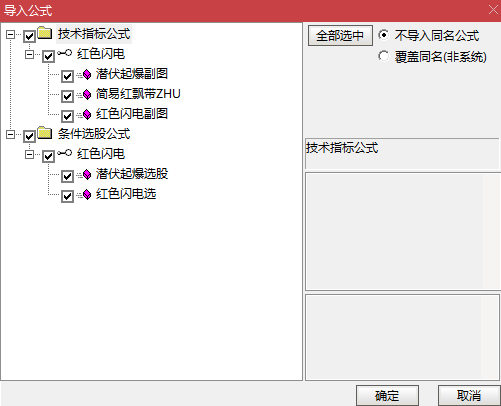Confirm import with 确定 button
Image resolution: width=501 pixels, height=406 pixels.
387,396
